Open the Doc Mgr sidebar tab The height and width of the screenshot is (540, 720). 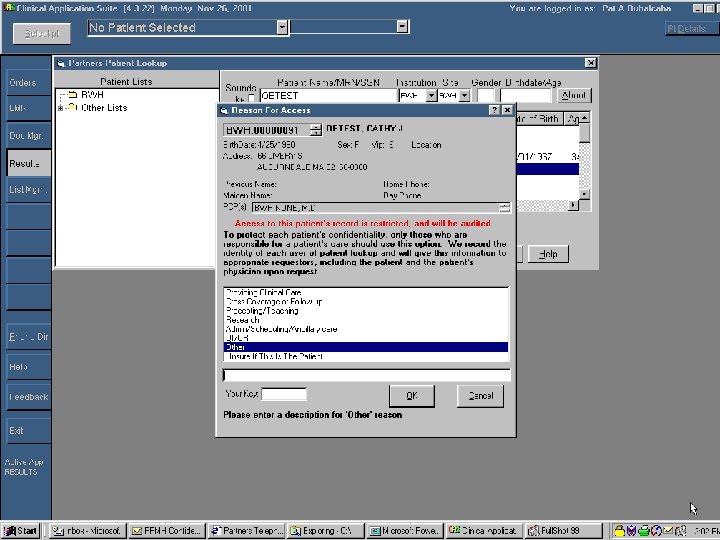(x=28, y=135)
